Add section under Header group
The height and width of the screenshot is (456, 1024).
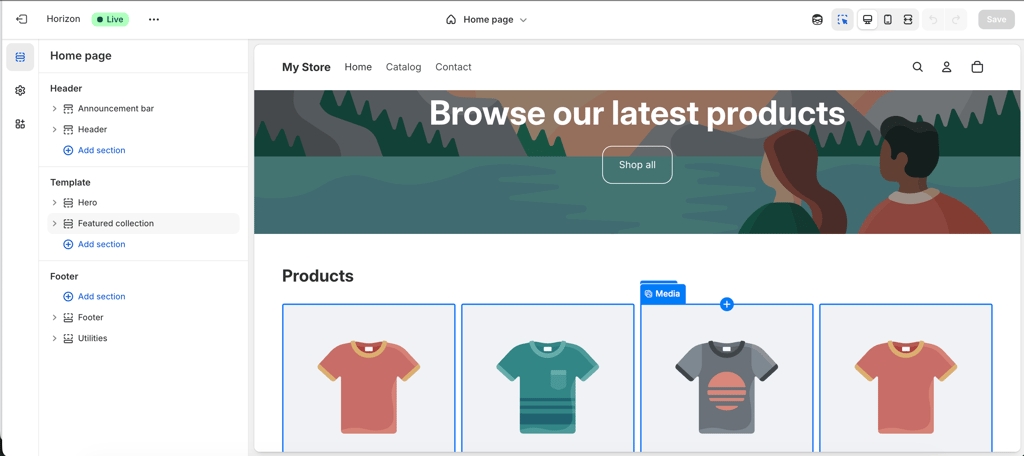(94, 150)
